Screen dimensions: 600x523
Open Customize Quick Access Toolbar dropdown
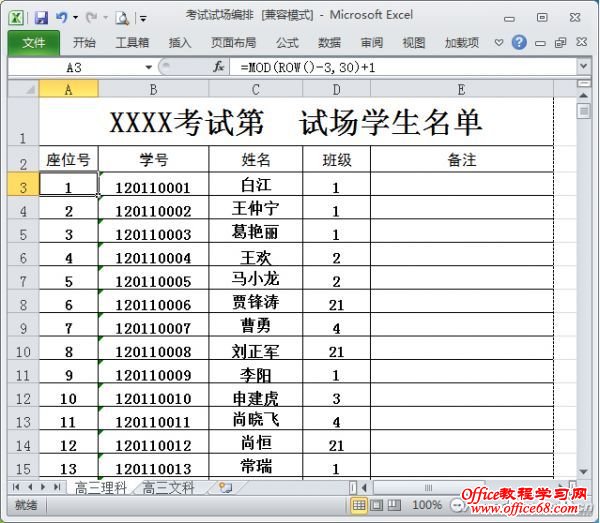click(143, 18)
